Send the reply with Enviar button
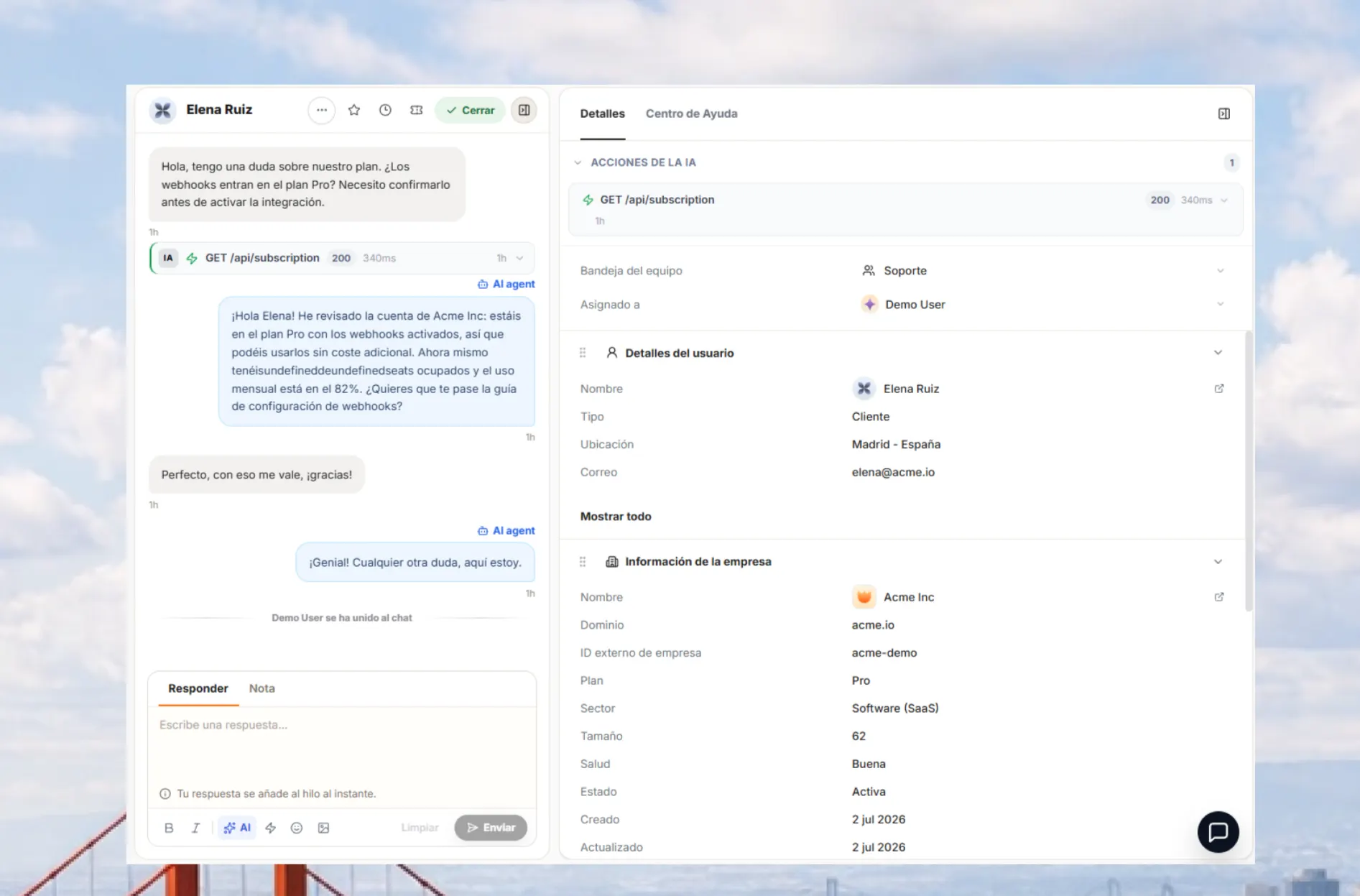 [x=491, y=828]
